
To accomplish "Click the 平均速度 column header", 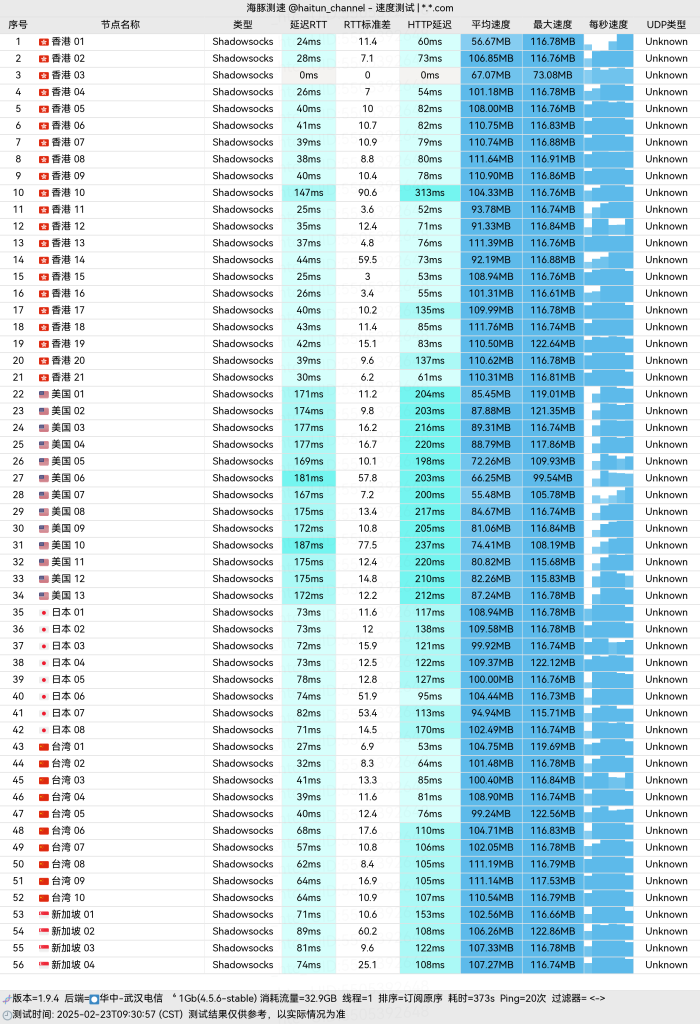I will pos(491,25).
